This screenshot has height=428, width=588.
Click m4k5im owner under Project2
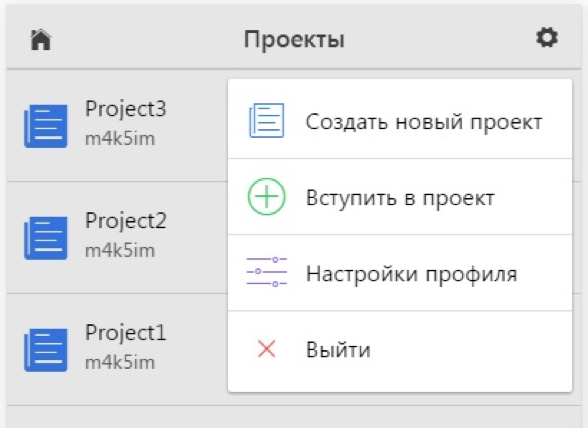(x=120, y=251)
